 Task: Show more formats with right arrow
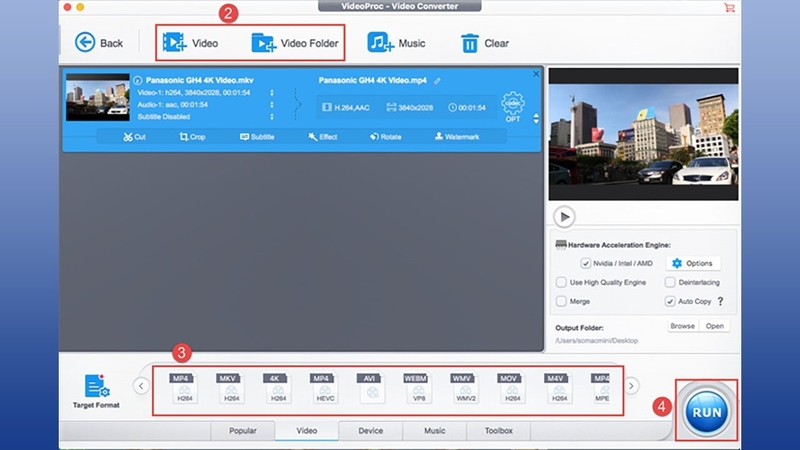tap(631, 386)
